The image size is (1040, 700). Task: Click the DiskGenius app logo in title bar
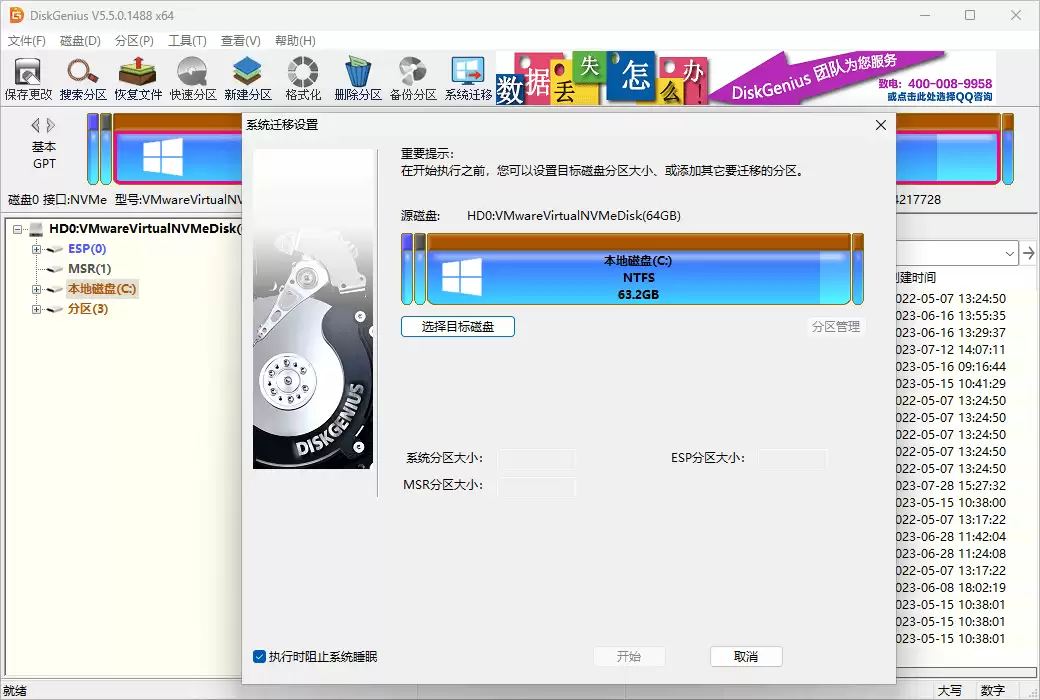click(16, 15)
